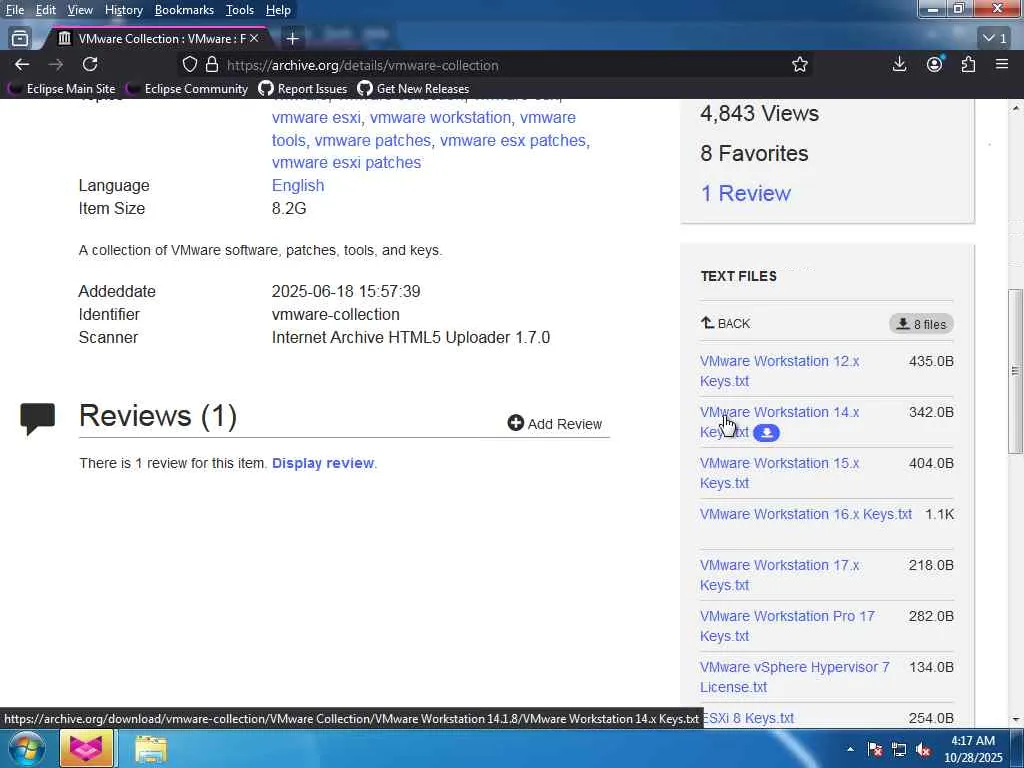Open the downloads panel

tap(899, 64)
